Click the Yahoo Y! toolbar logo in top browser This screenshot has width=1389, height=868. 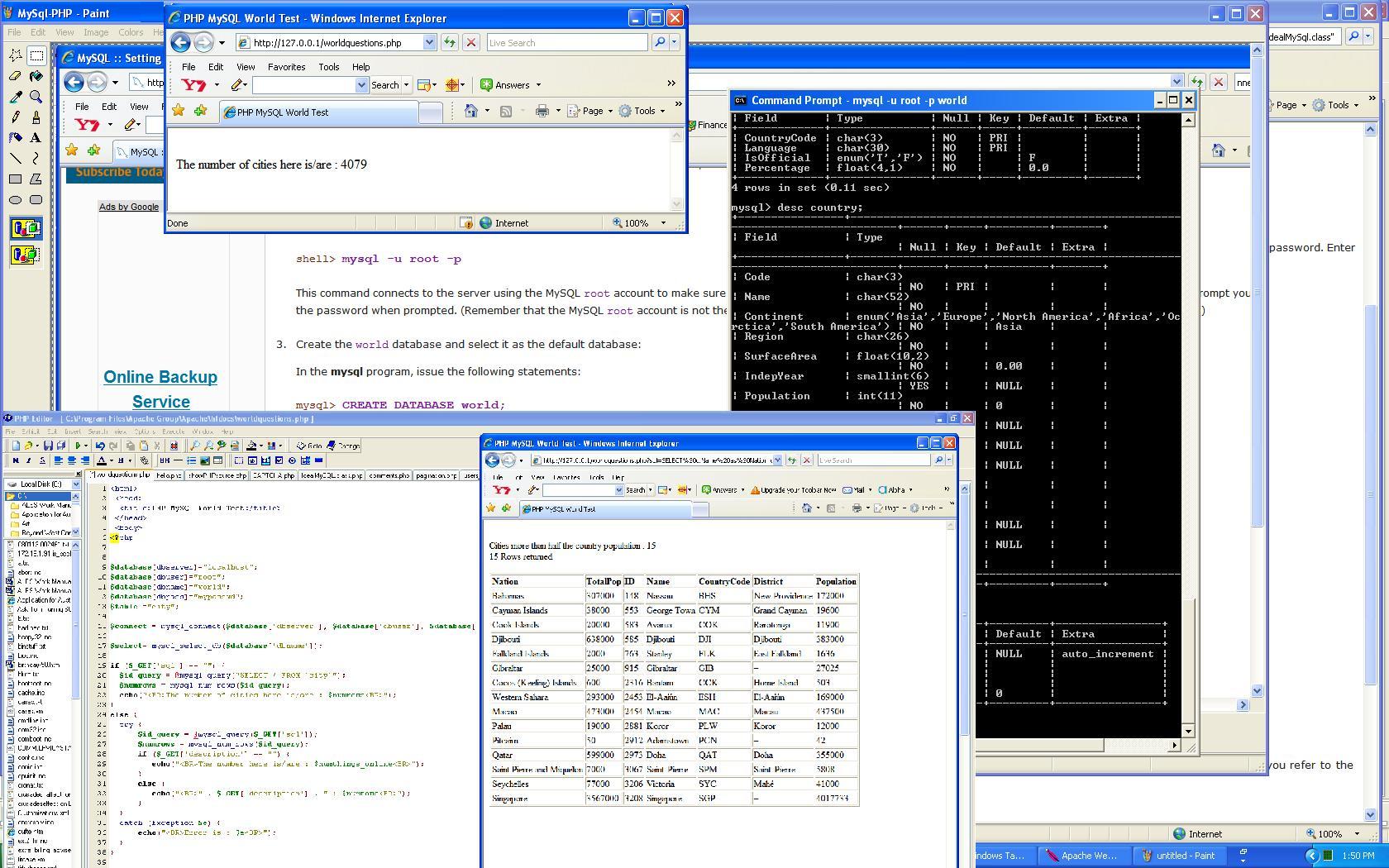tap(193, 84)
